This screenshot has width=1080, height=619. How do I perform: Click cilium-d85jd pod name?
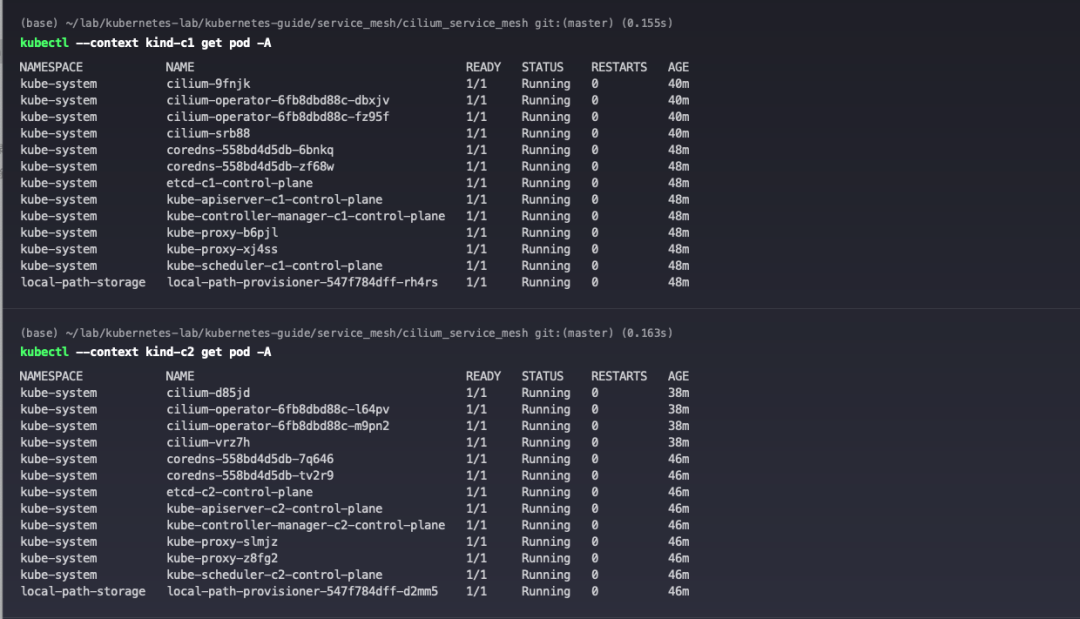coord(208,393)
